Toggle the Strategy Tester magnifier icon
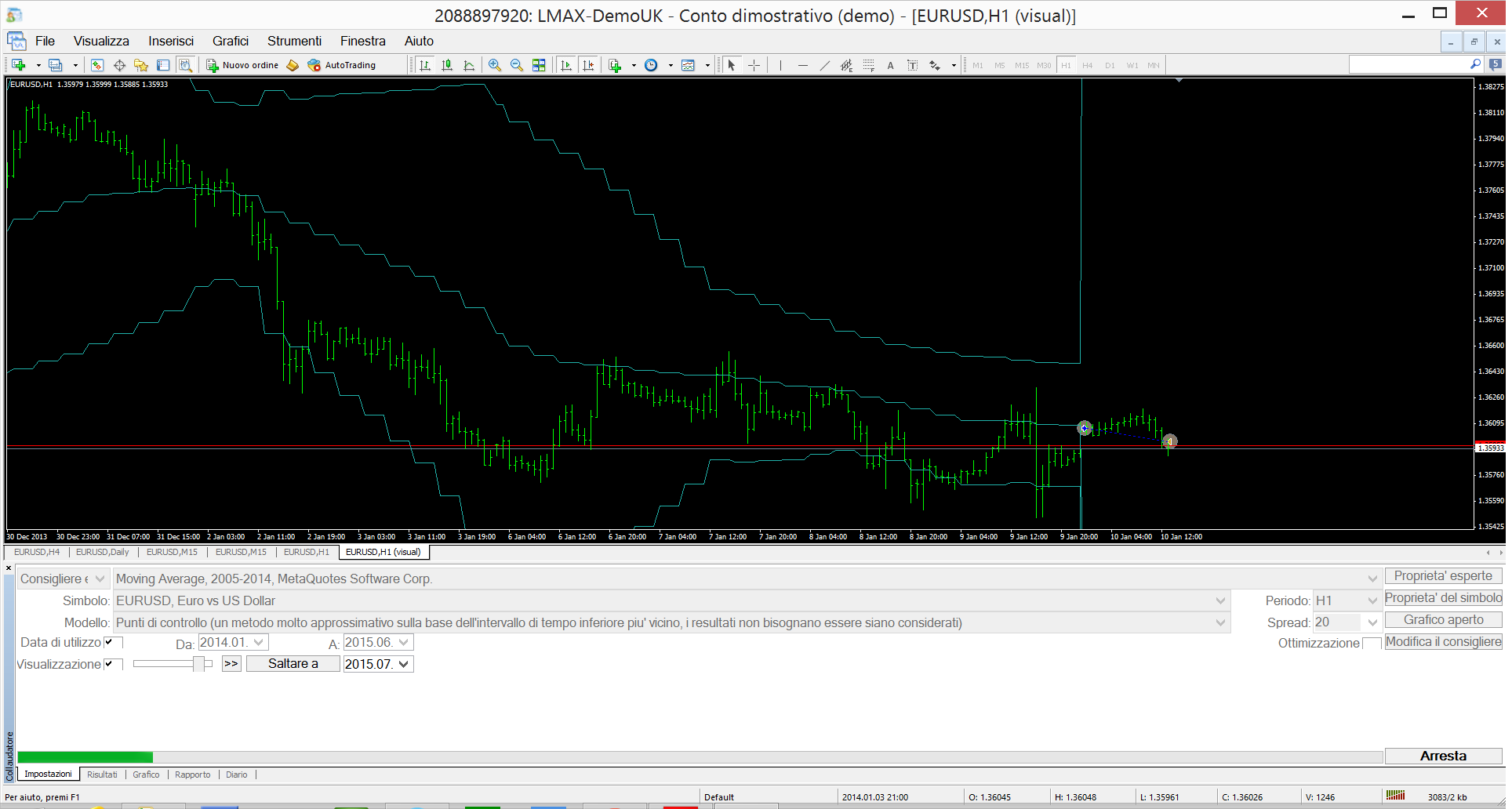Viewport: 1512px width, 809px height. point(185,65)
